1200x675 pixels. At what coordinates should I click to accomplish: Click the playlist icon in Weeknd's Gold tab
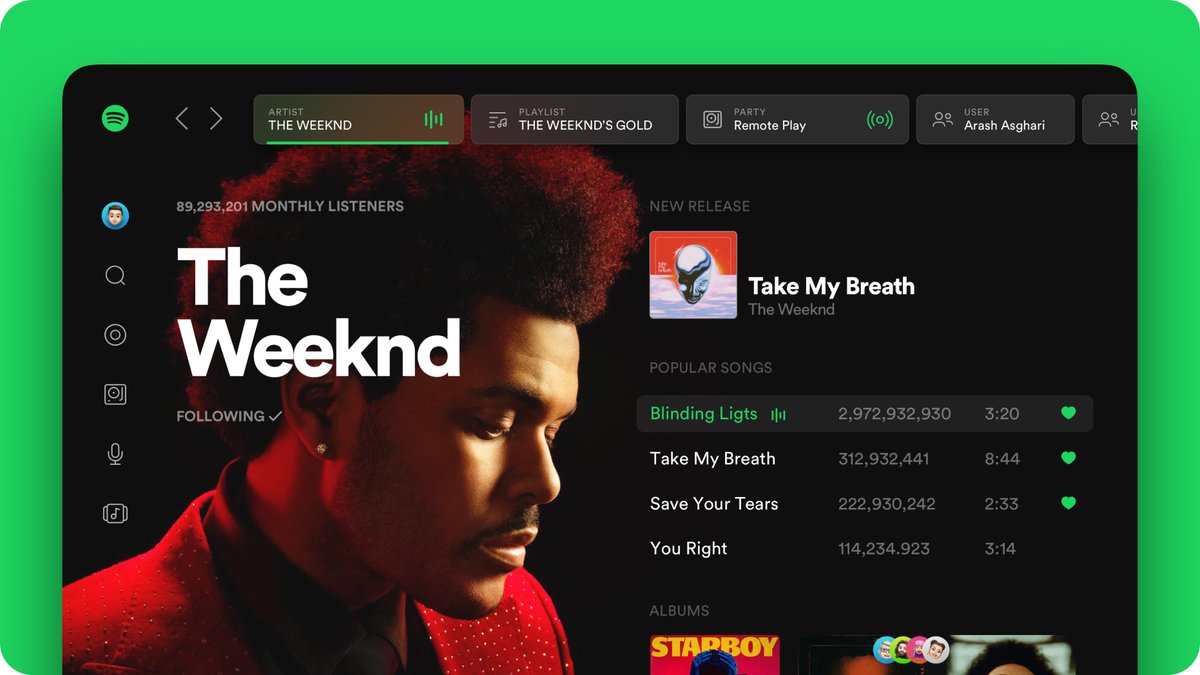tap(497, 120)
